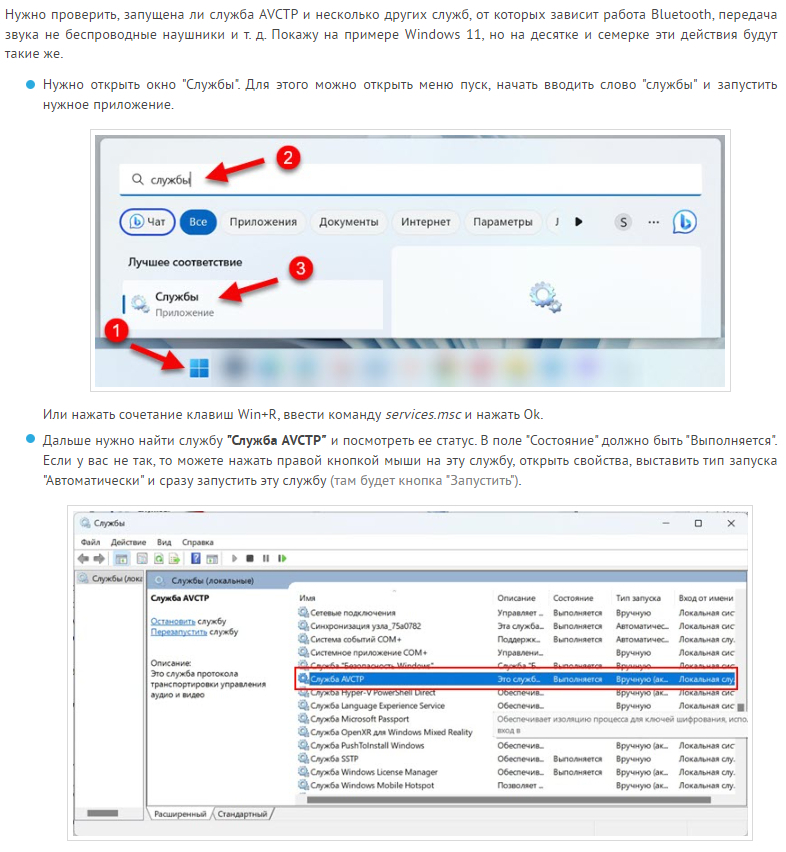Click the Перезапустить service link
This screenshot has height=852, width=786.
click(178, 632)
